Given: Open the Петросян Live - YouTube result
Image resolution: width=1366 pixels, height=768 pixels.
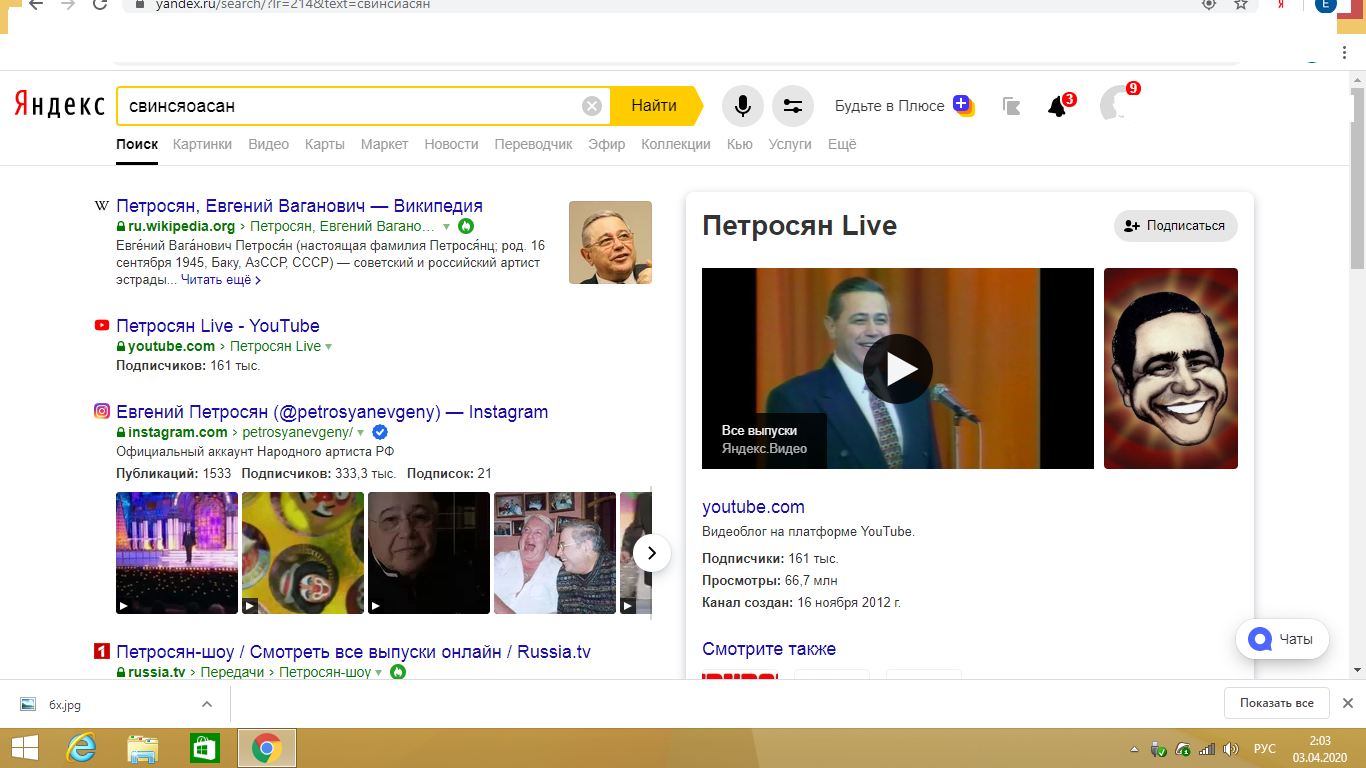Looking at the screenshot, I should point(218,326).
